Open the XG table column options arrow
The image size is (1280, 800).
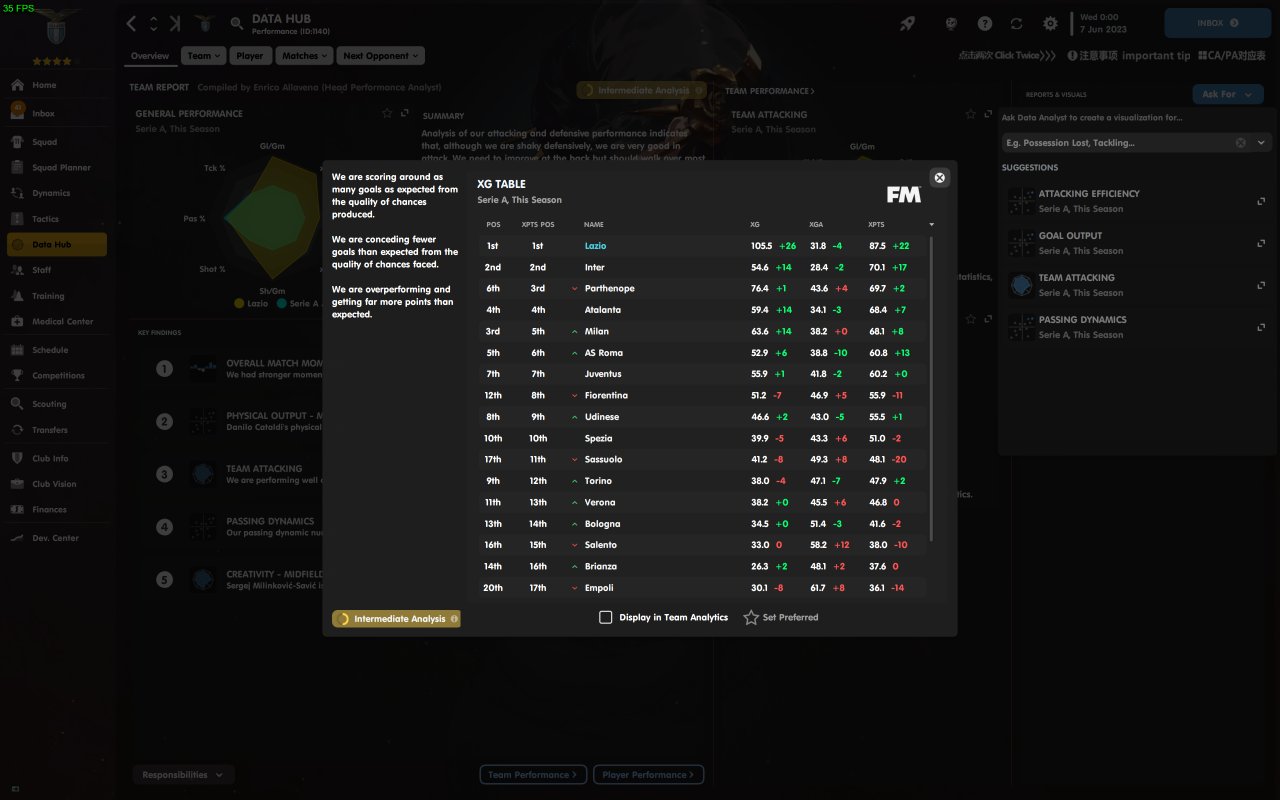932,224
